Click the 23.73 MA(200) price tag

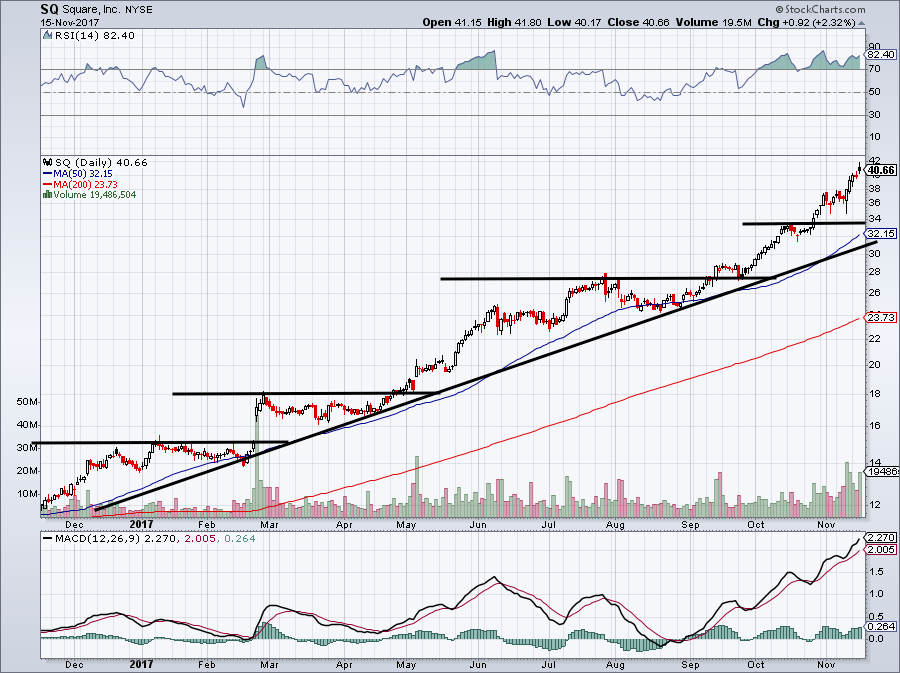[881, 317]
